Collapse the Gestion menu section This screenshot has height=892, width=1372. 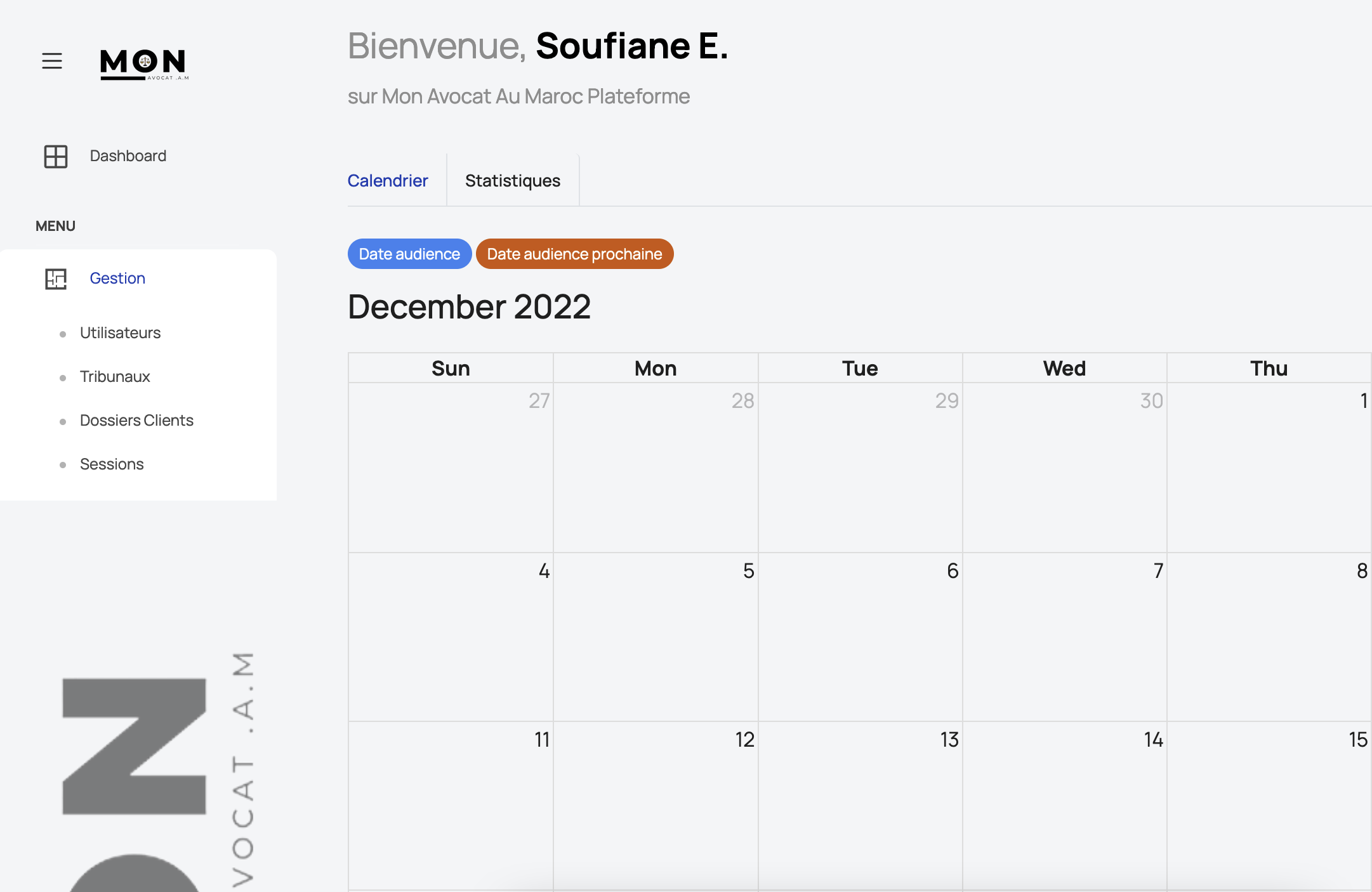pyautogui.click(x=117, y=279)
